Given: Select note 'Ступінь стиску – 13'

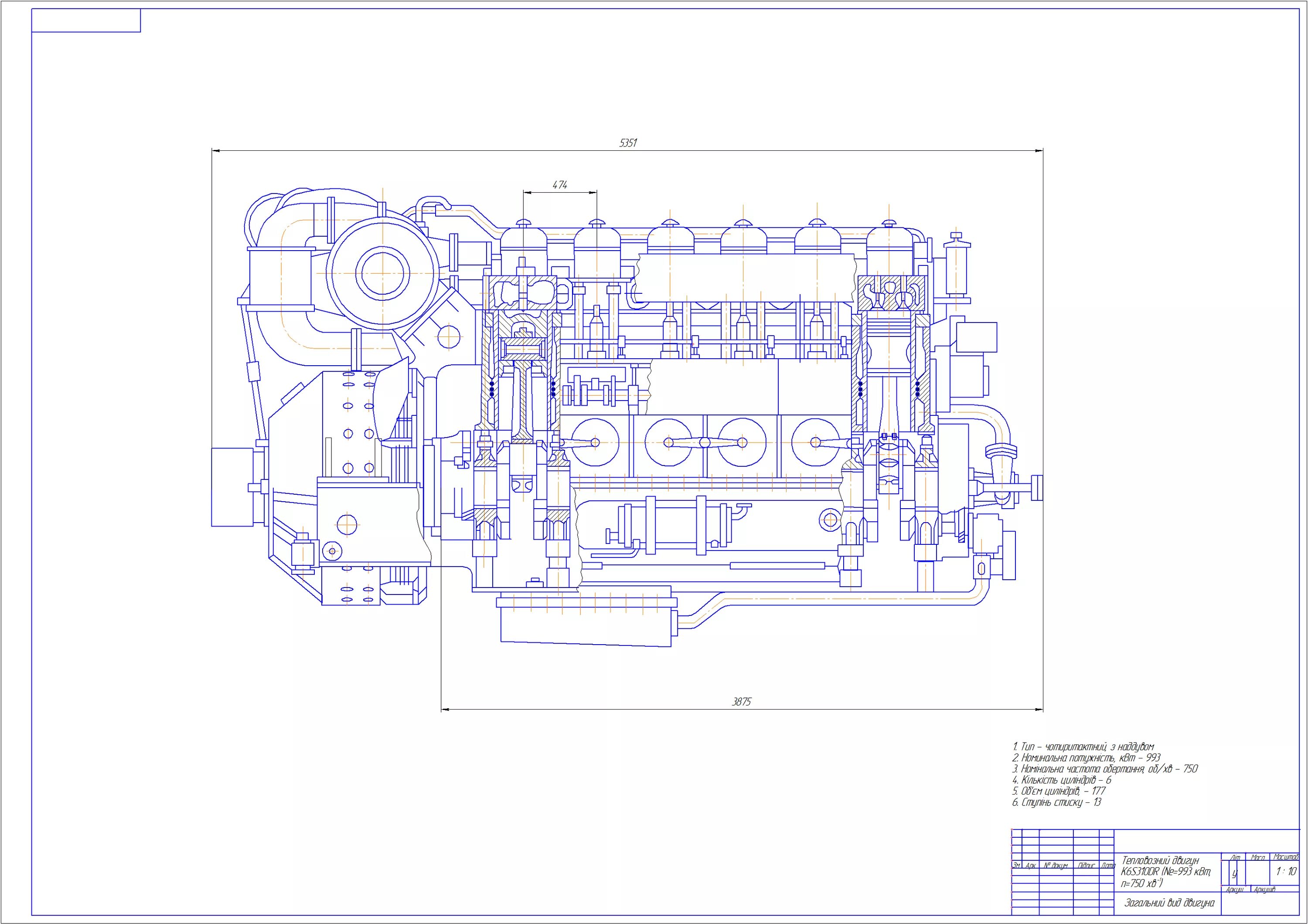Looking at the screenshot, I should click(1056, 802).
